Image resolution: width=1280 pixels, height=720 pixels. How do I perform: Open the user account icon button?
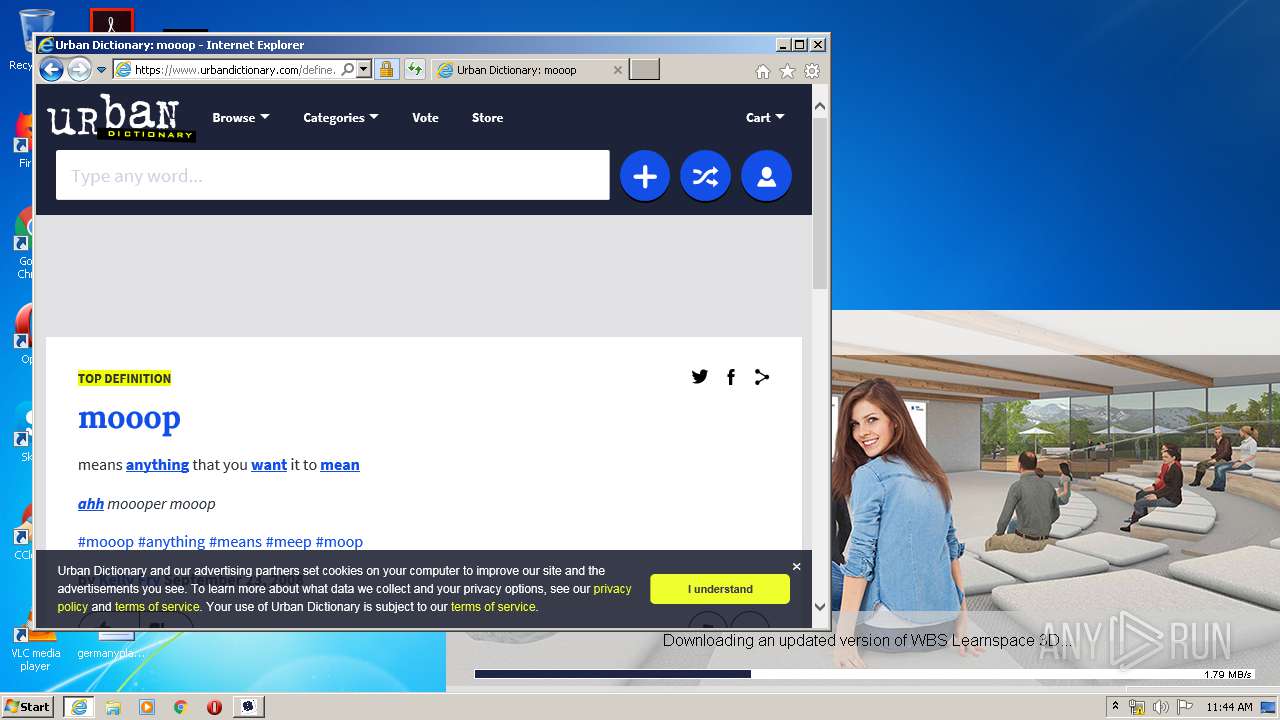pyautogui.click(x=766, y=177)
